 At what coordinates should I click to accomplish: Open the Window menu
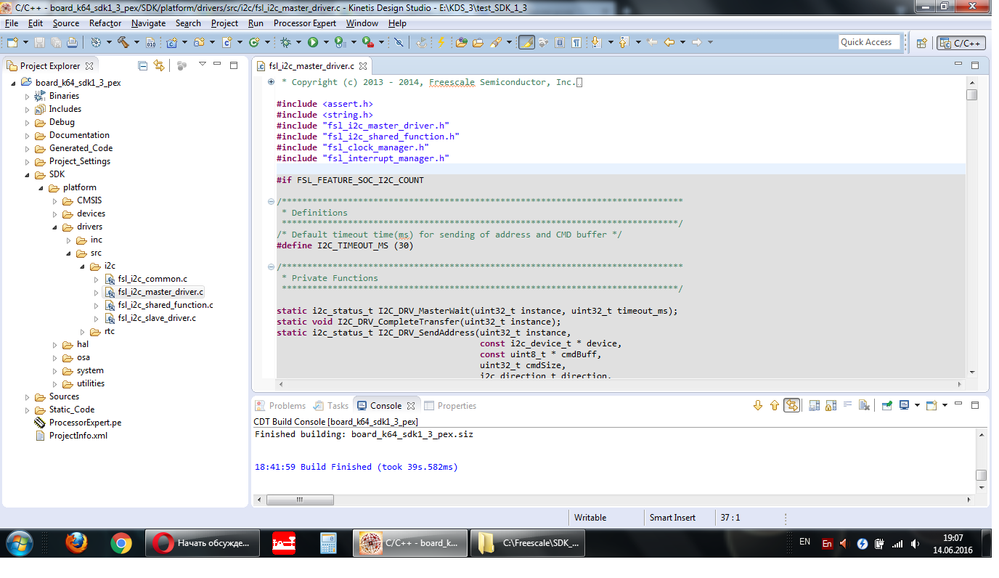[x=362, y=23]
